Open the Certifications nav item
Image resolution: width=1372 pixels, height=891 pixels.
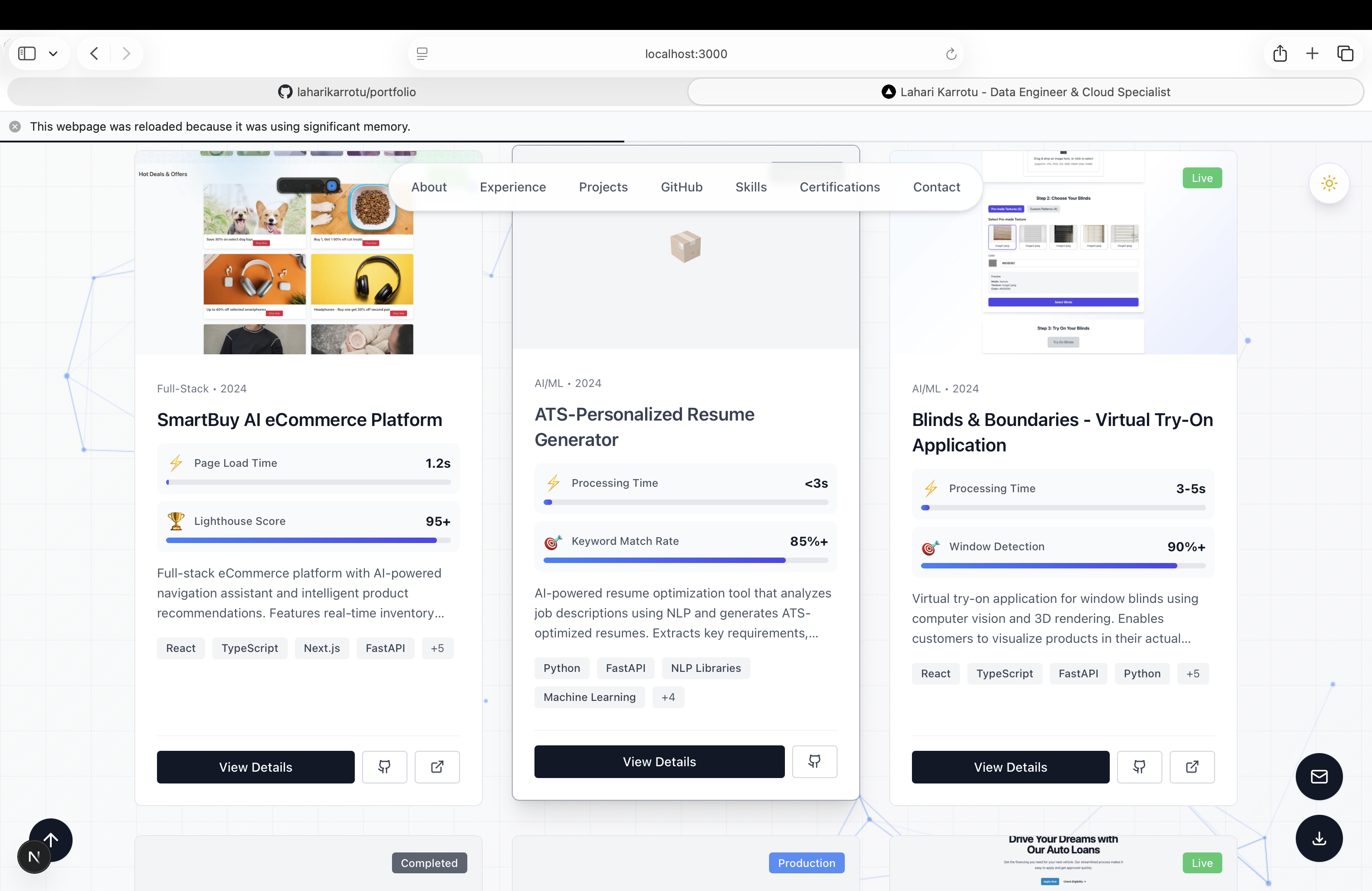click(x=839, y=187)
